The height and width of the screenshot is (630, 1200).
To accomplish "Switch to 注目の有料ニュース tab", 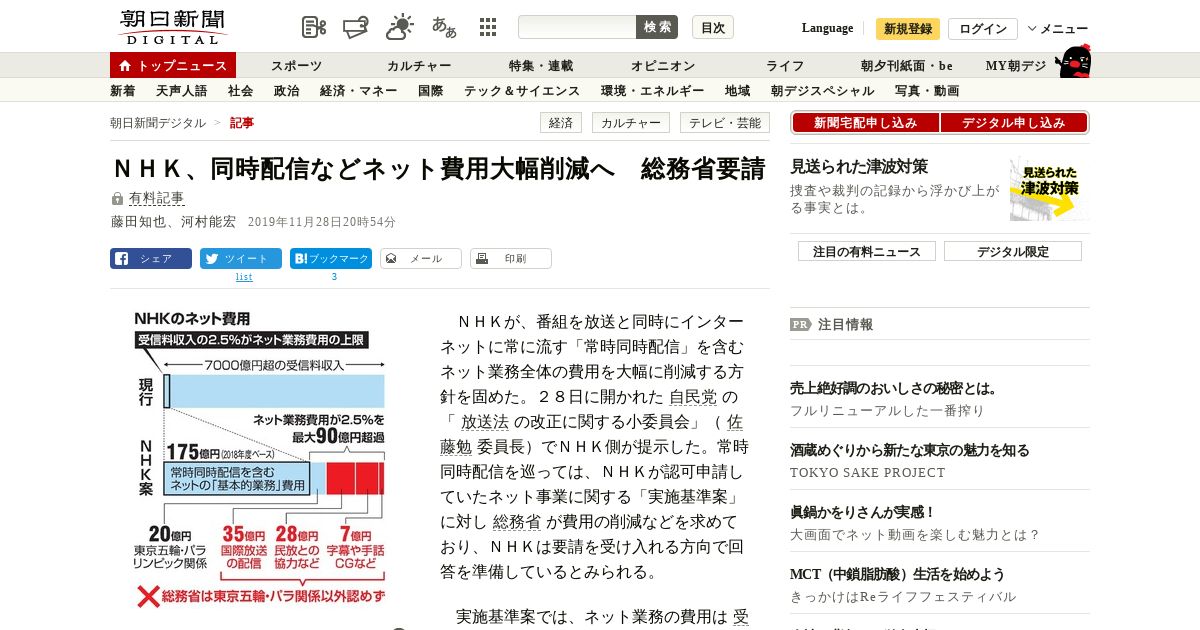I will pyautogui.click(x=867, y=251).
